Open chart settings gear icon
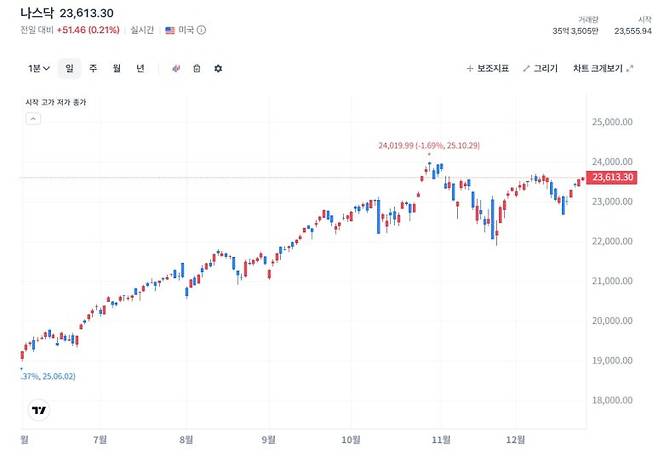This screenshot has width=658, height=461. [218, 68]
